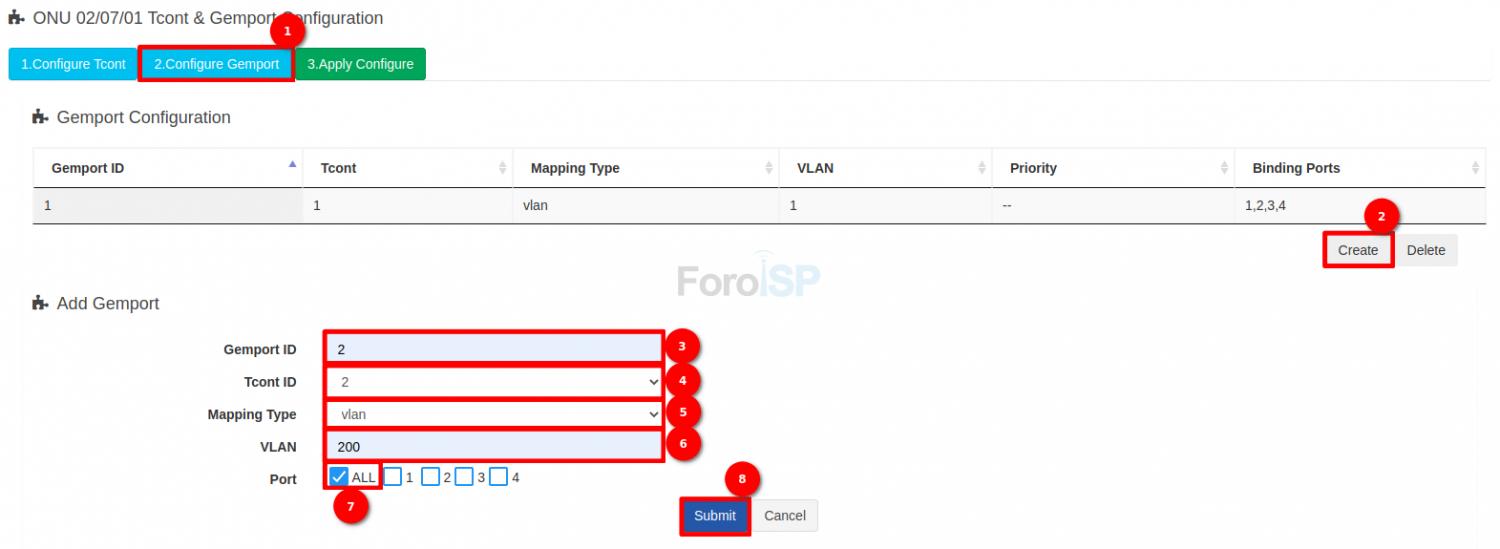Image resolution: width=1500 pixels, height=549 pixels.
Task: Click the Add Gemport puzzle icon
Action: [40, 303]
